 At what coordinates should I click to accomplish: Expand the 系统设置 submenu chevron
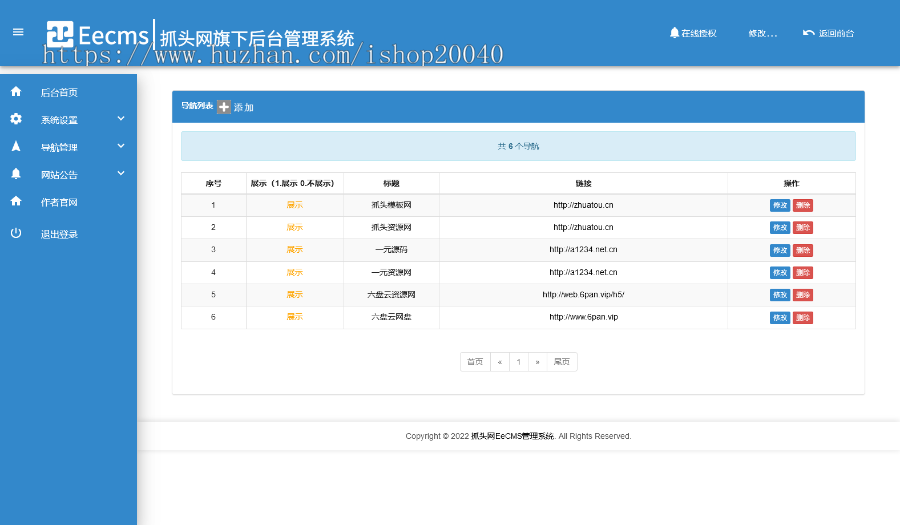(121, 119)
